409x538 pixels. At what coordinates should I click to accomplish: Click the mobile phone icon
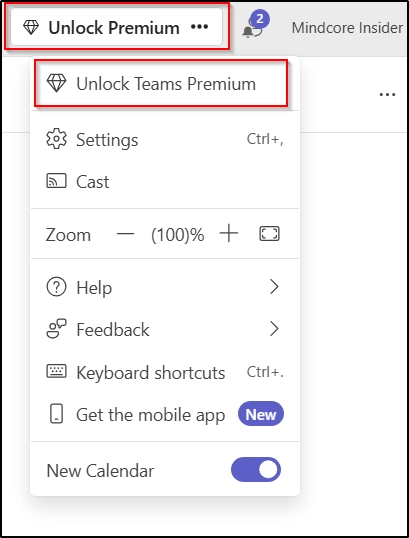(56, 414)
